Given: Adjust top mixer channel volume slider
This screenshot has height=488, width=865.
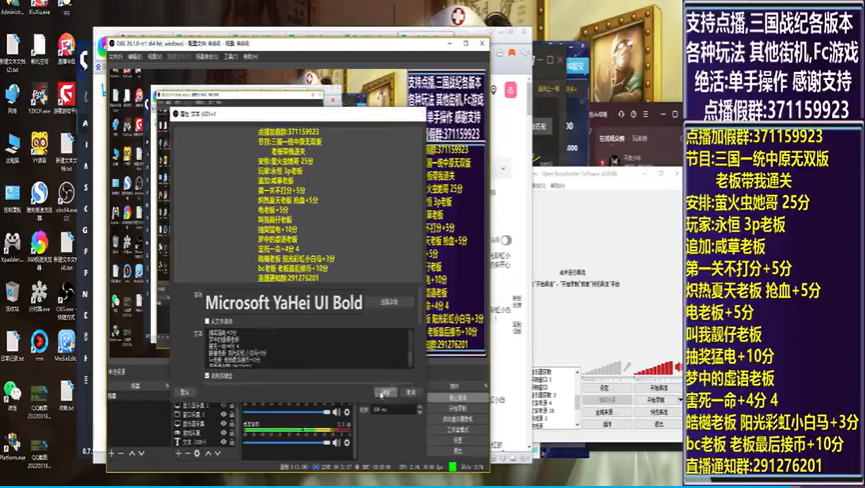Looking at the screenshot, I should [287, 412].
